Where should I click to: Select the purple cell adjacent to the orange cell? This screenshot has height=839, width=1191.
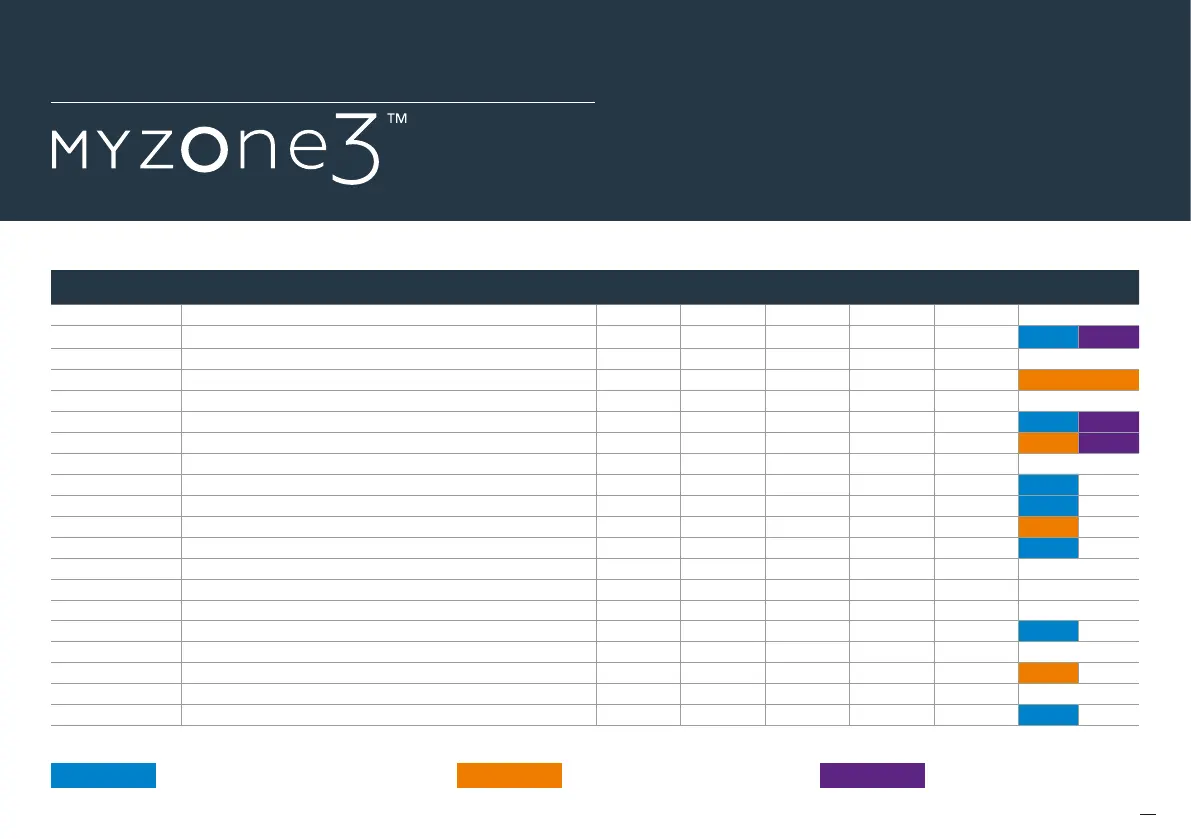pos(1109,443)
